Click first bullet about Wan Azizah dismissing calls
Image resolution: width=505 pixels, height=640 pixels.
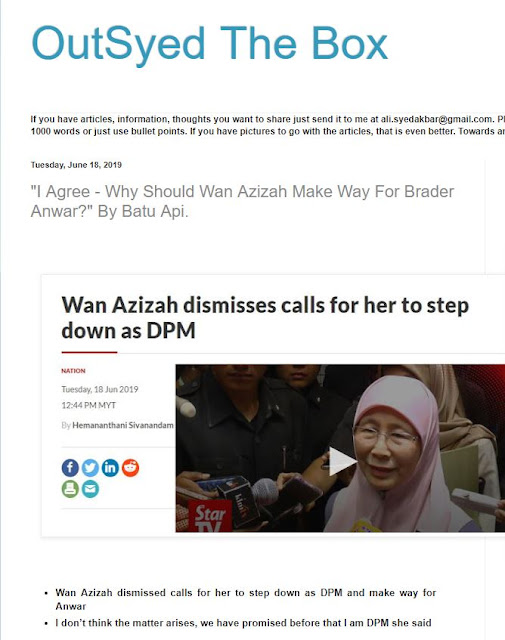(246, 599)
